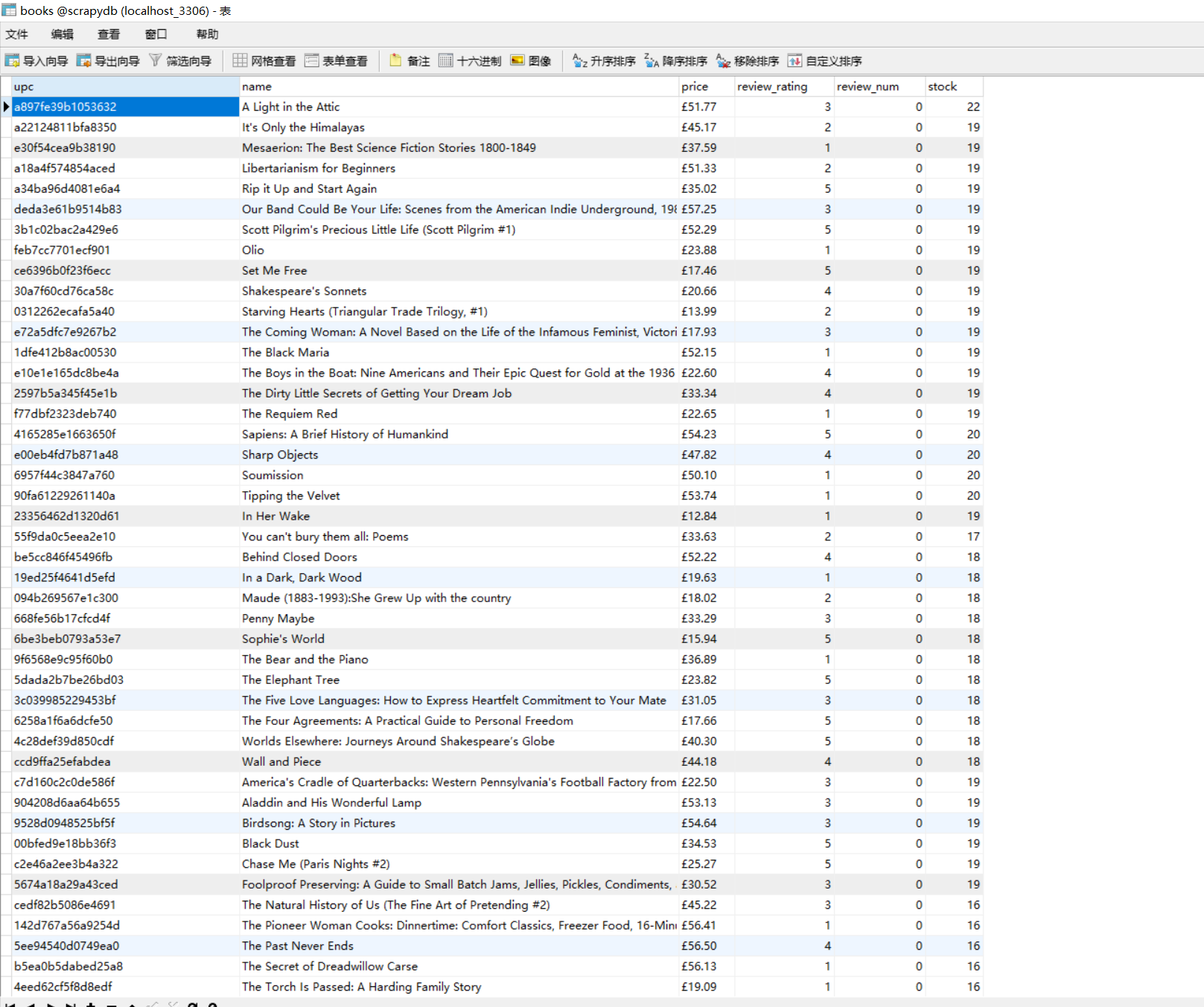This screenshot has width=1204, height=1007.
Task: Click the name column header
Action: [459, 86]
